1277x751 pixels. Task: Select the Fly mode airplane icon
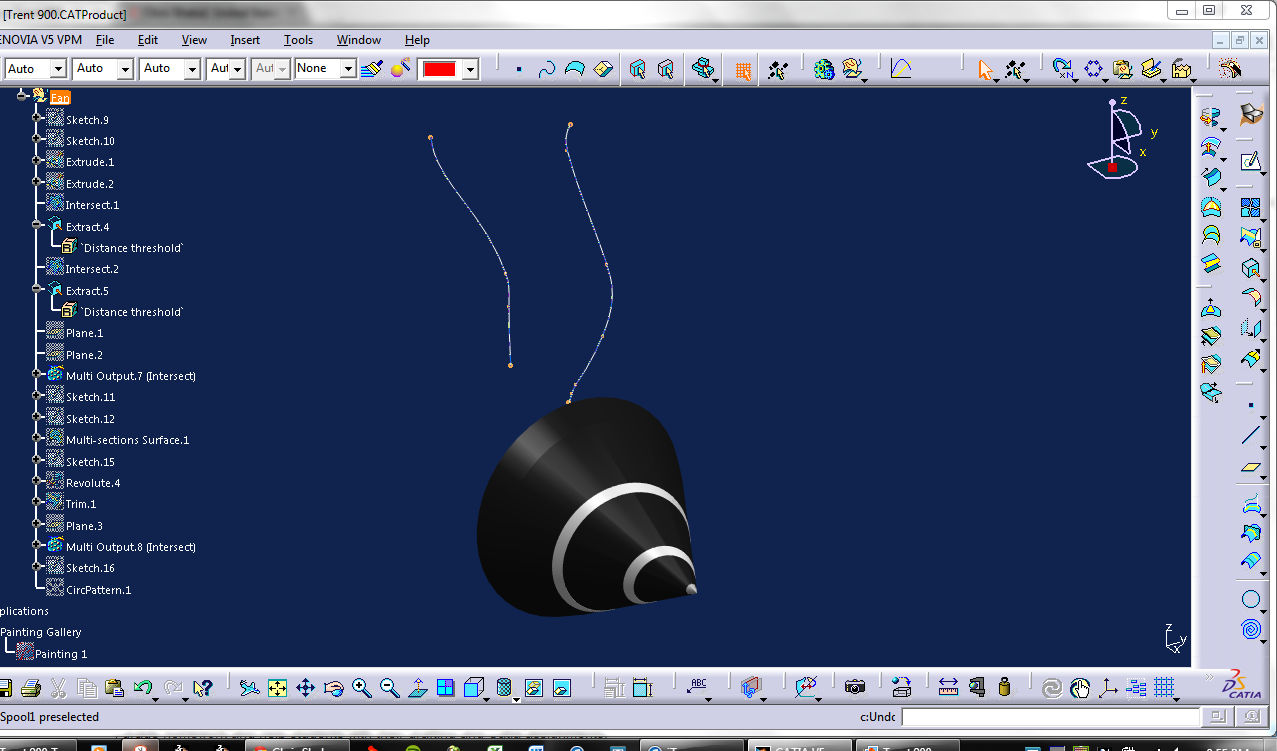pos(250,688)
